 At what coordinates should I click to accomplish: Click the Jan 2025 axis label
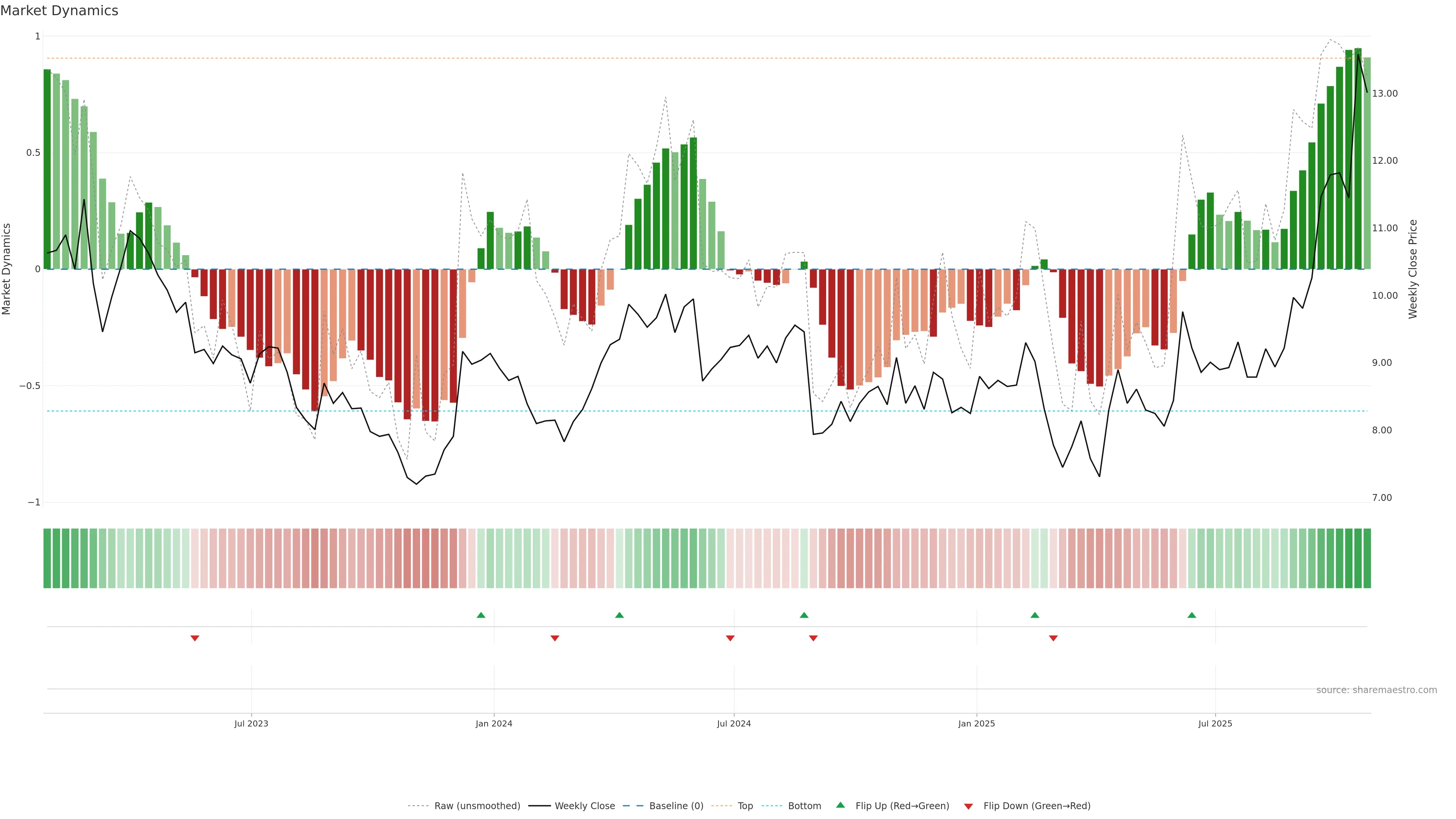tap(976, 723)
